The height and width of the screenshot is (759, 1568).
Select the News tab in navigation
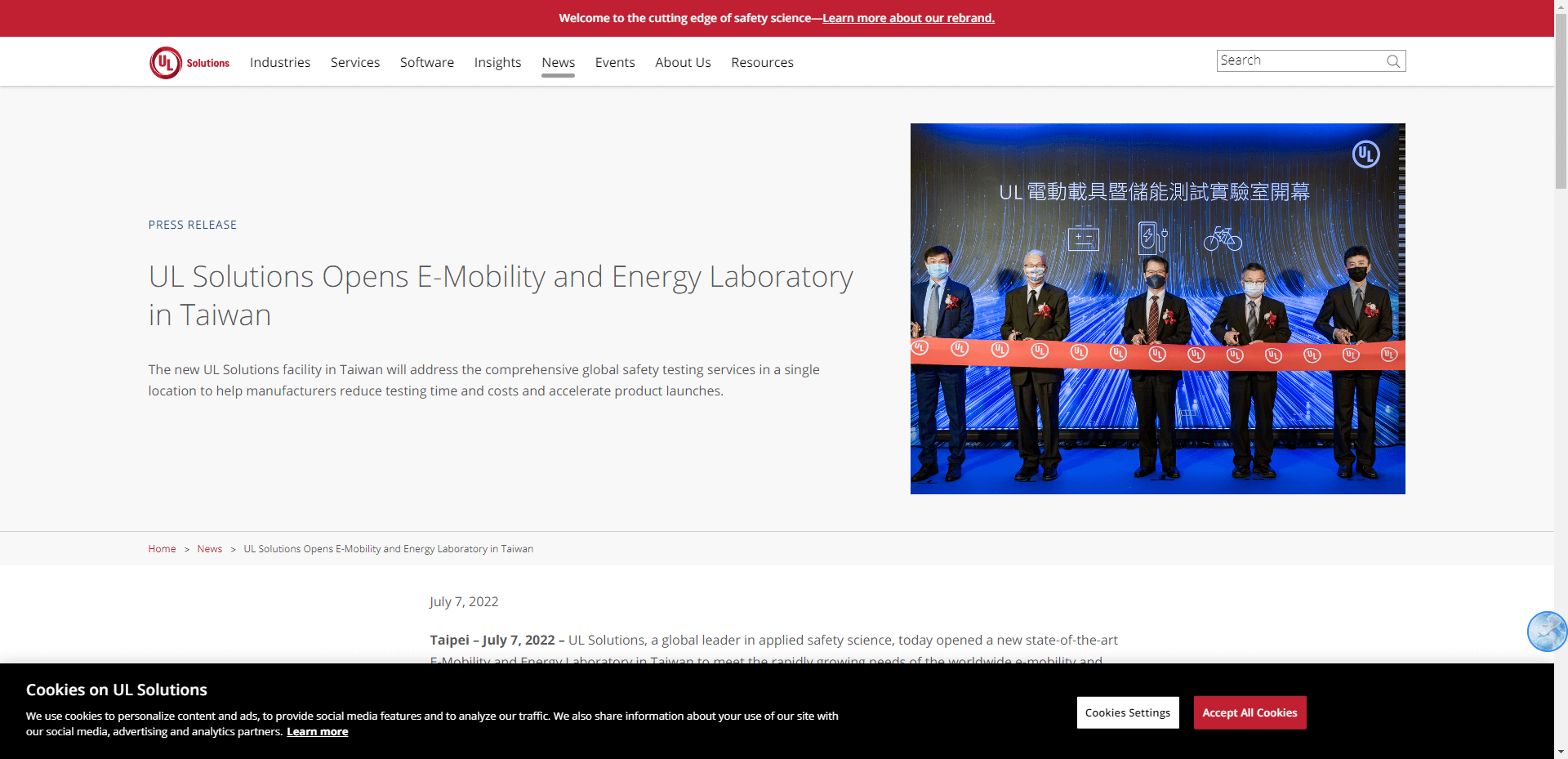[559, 63]
